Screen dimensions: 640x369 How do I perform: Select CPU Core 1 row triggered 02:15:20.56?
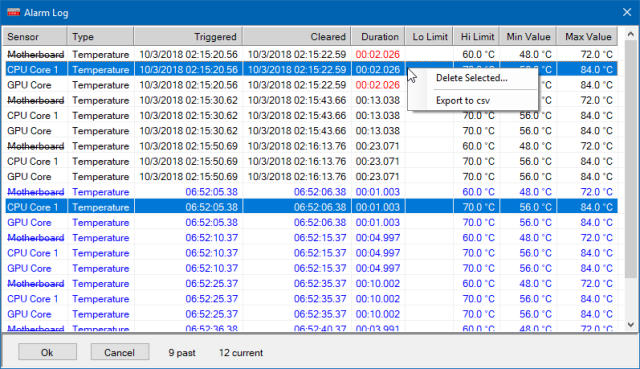click(311, 69)
